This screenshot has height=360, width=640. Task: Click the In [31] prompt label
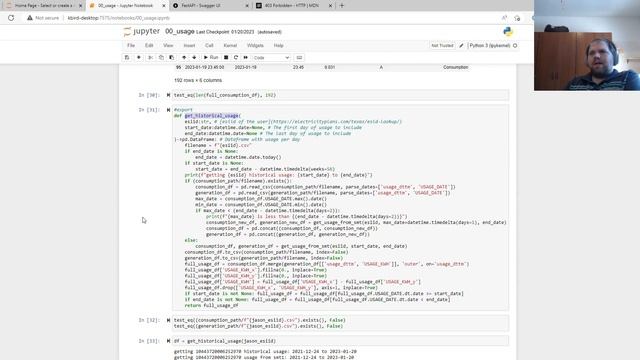[x=149, y=110]
